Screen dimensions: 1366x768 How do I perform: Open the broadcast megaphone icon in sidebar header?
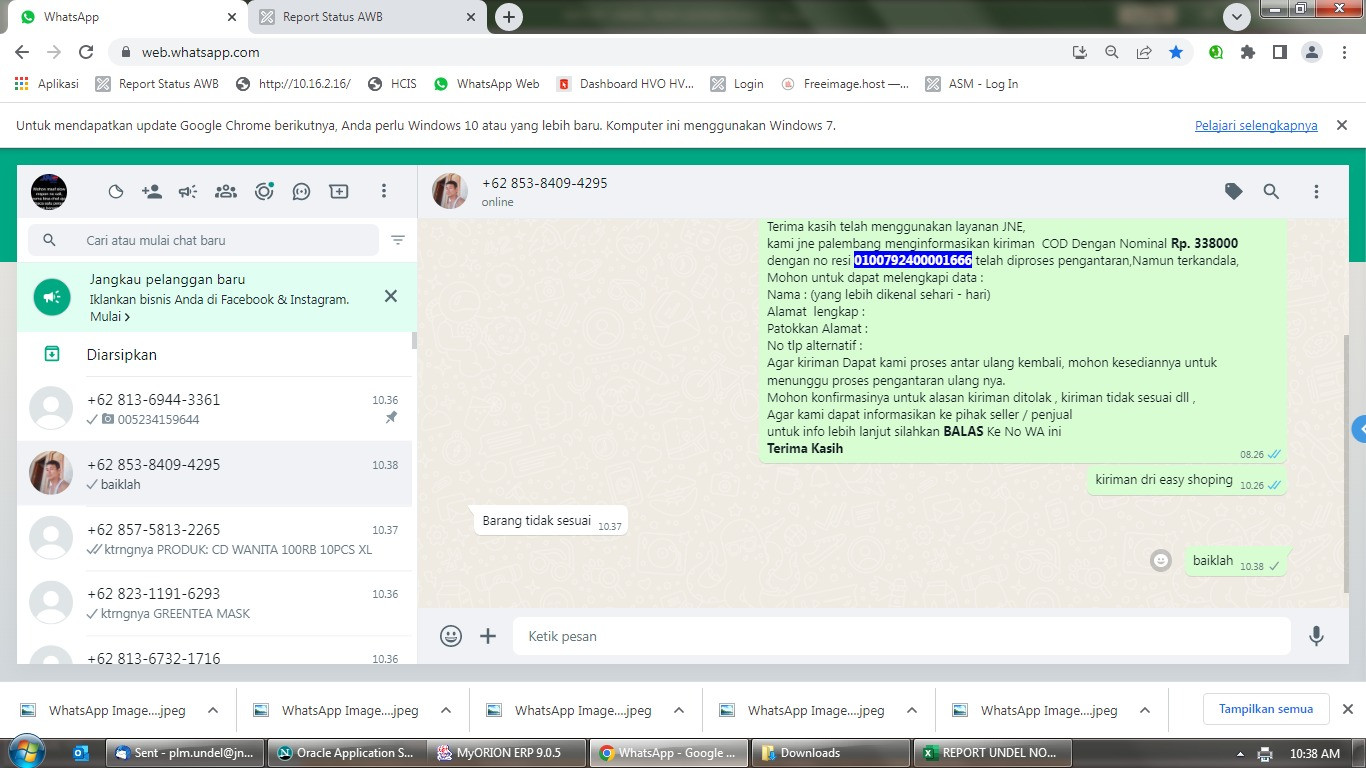click(x=188, y=191)
